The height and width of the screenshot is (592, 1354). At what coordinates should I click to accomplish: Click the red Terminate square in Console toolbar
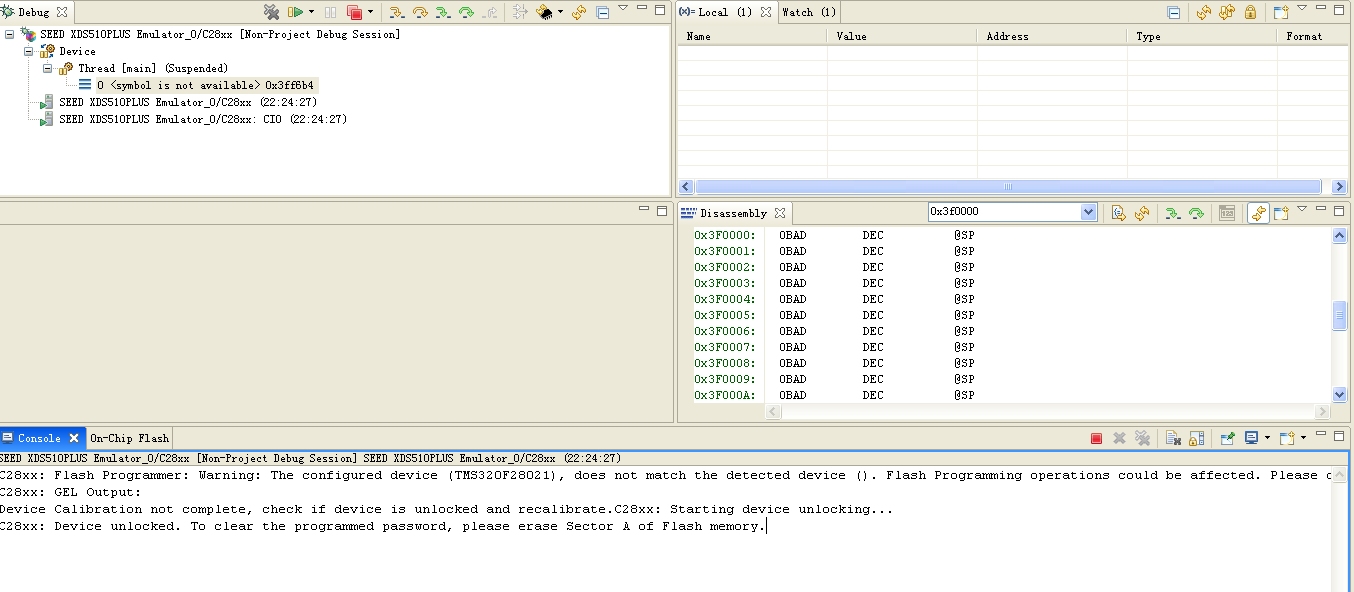(x=1096, y=438)
